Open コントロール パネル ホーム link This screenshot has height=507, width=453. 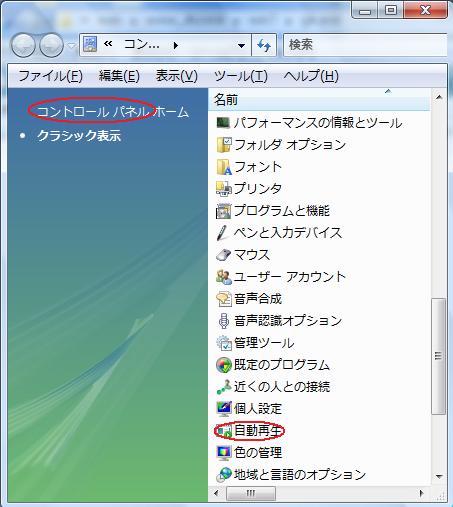point(113,111)
